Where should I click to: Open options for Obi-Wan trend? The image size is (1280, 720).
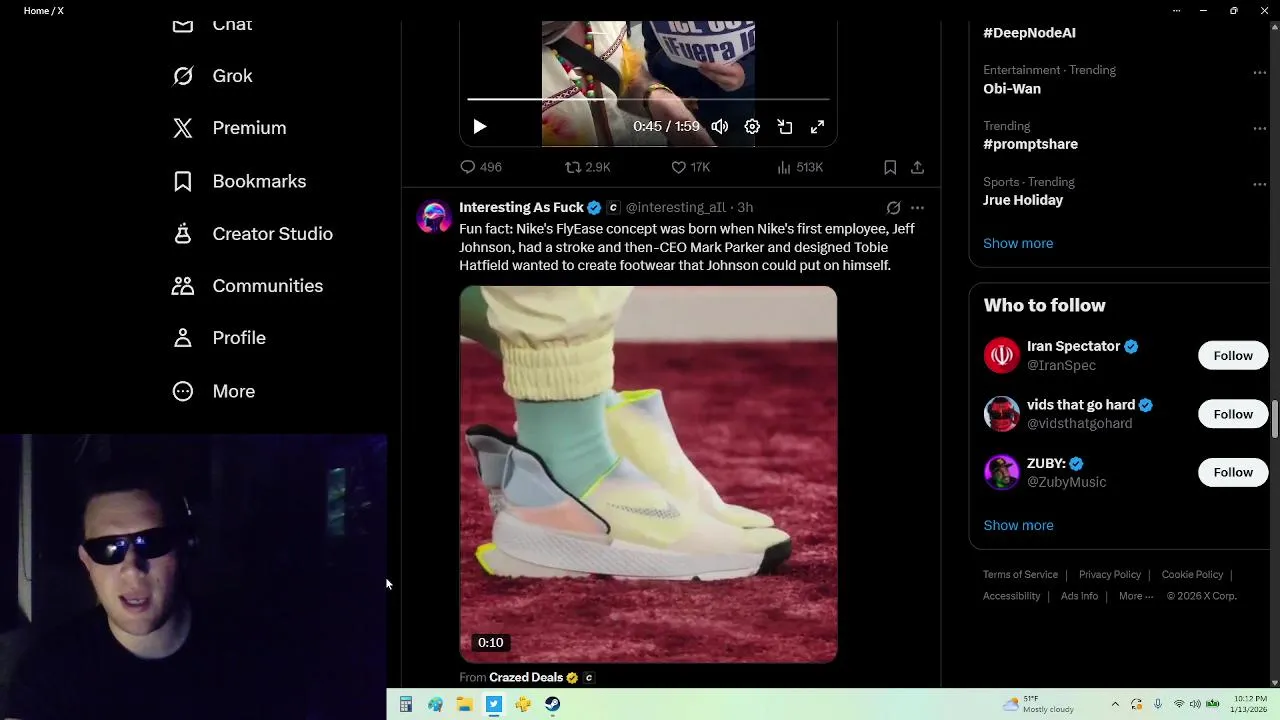[1259, 72]
